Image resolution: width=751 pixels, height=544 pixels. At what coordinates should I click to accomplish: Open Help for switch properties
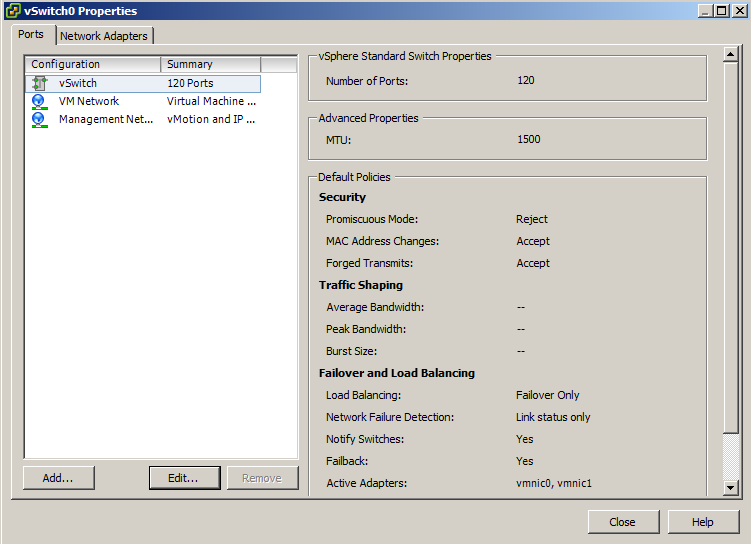pyautogui.click(x=703, y=522)
